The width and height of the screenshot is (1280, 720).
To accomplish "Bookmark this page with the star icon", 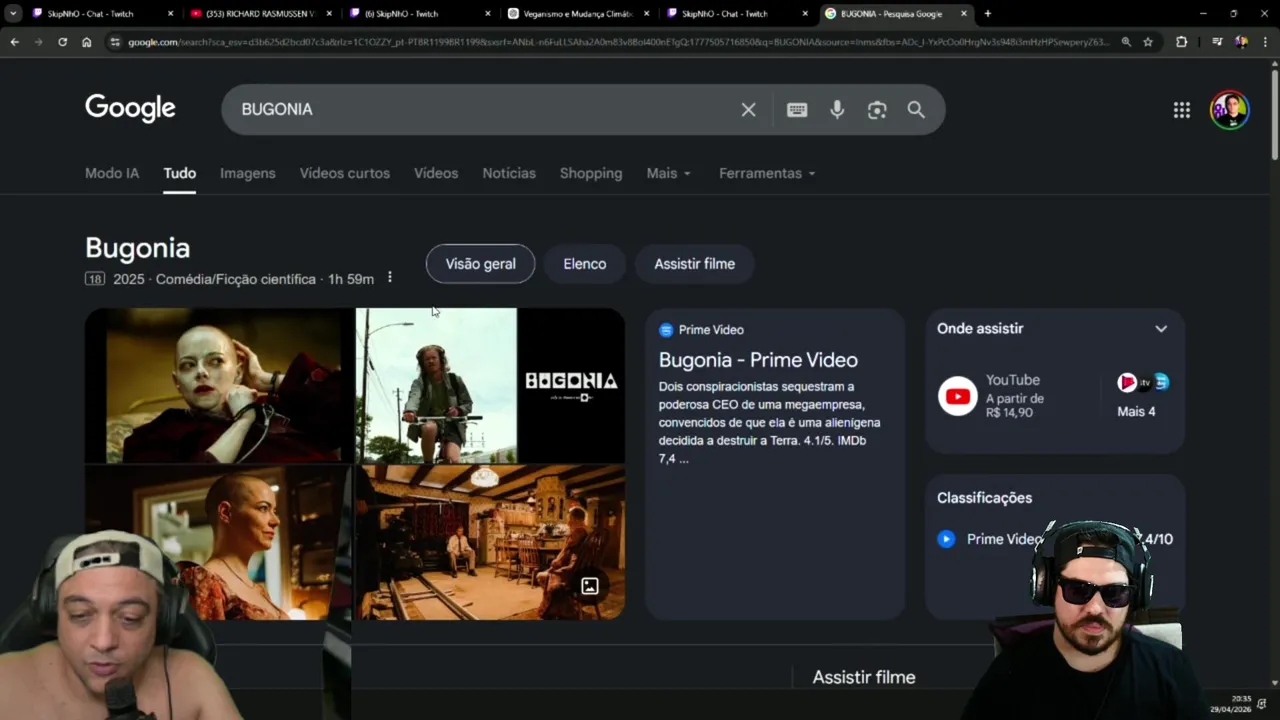I will coord(1148,42).
